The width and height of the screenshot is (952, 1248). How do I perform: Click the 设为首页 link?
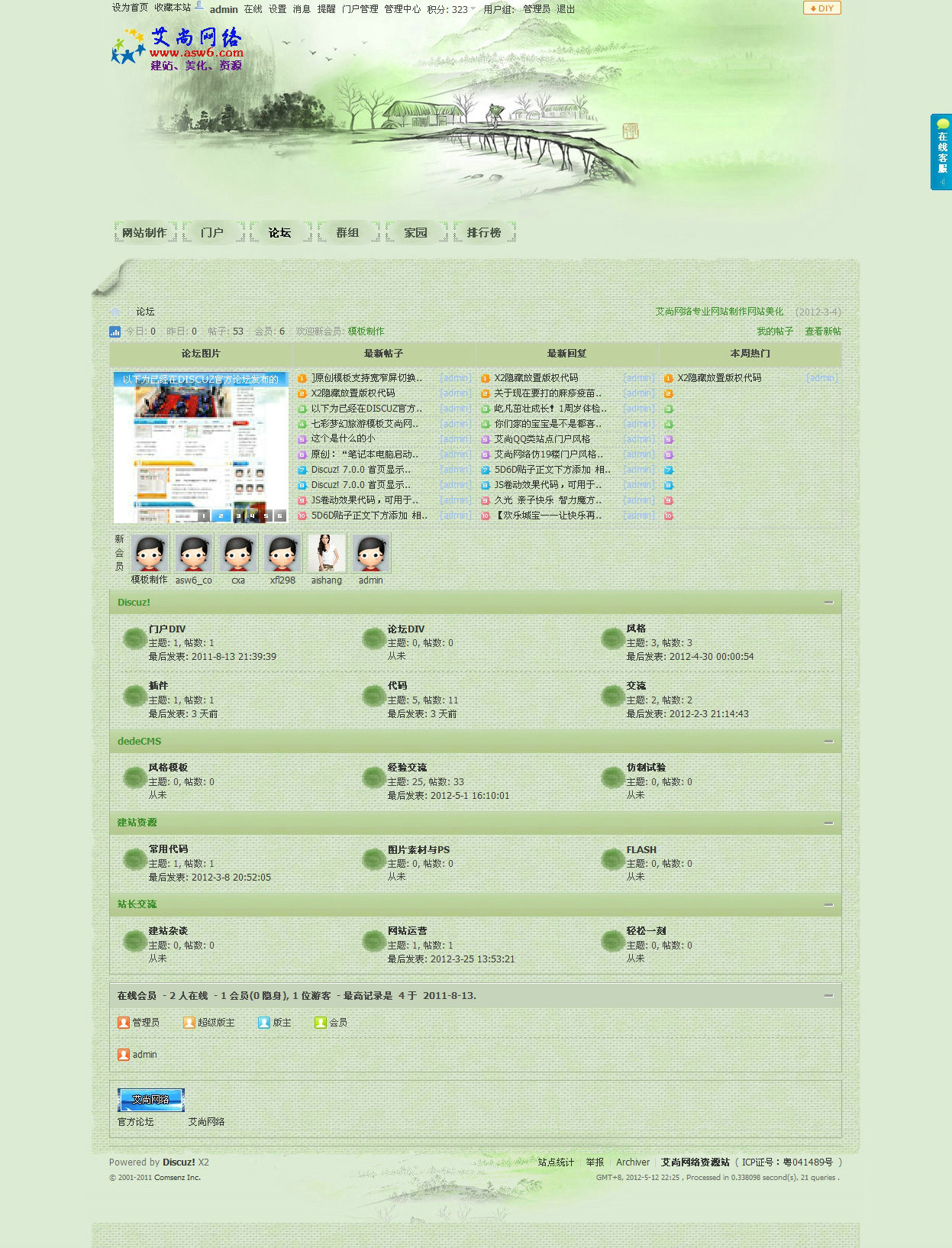tap(130, 8)
